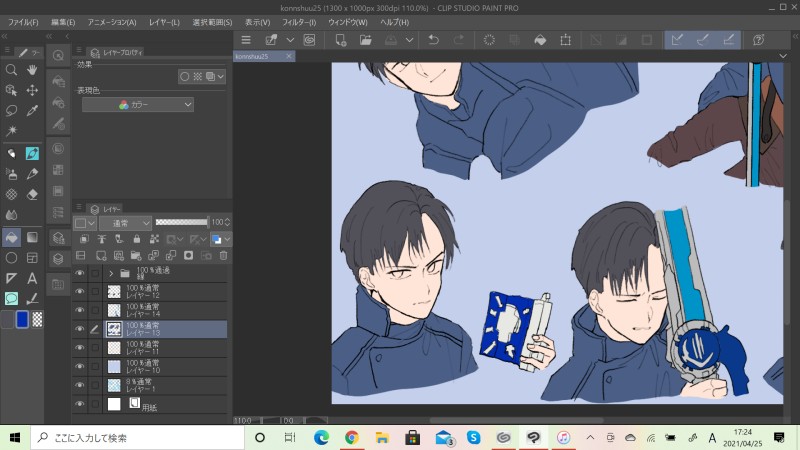This screenshot has width=800, height=450.
Task: Hide layer レイヤー 10 with eye icon
Action: (80, 366)
